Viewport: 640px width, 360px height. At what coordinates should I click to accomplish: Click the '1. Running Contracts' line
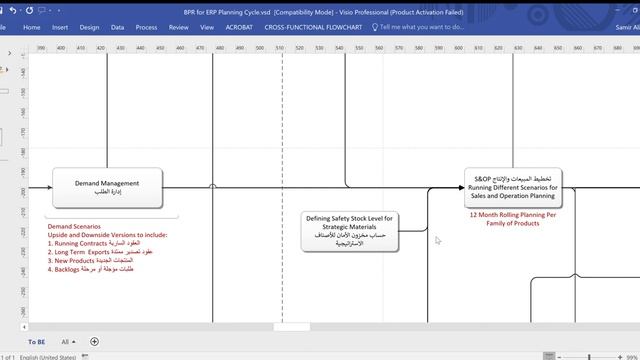pyautogui.click(x=94, y=243)
